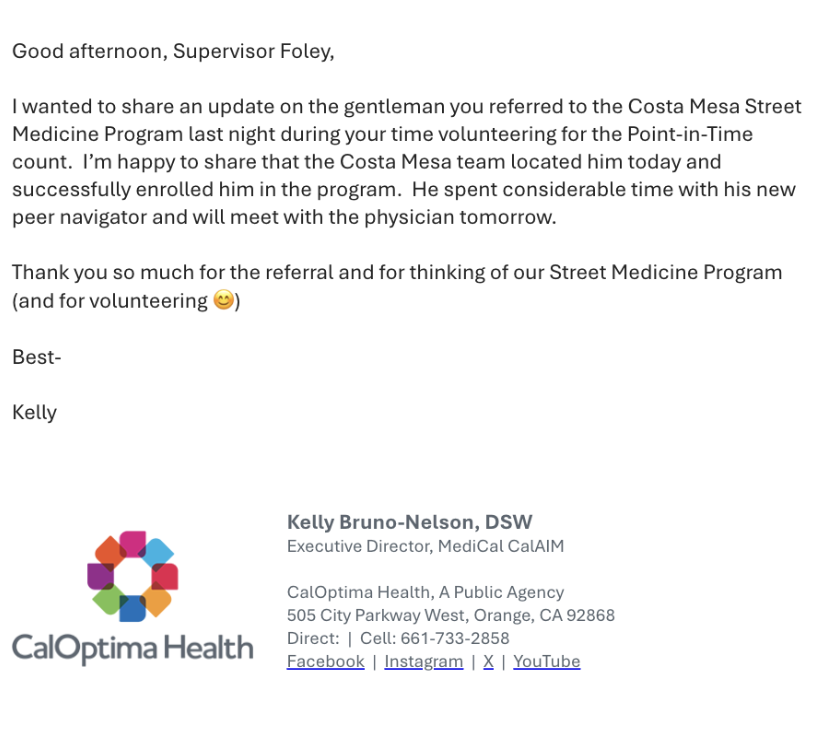This screenshot has width=820, height=730.
Task: Click the 'Kelly' signature below Best-
Action: click(35, 412)
